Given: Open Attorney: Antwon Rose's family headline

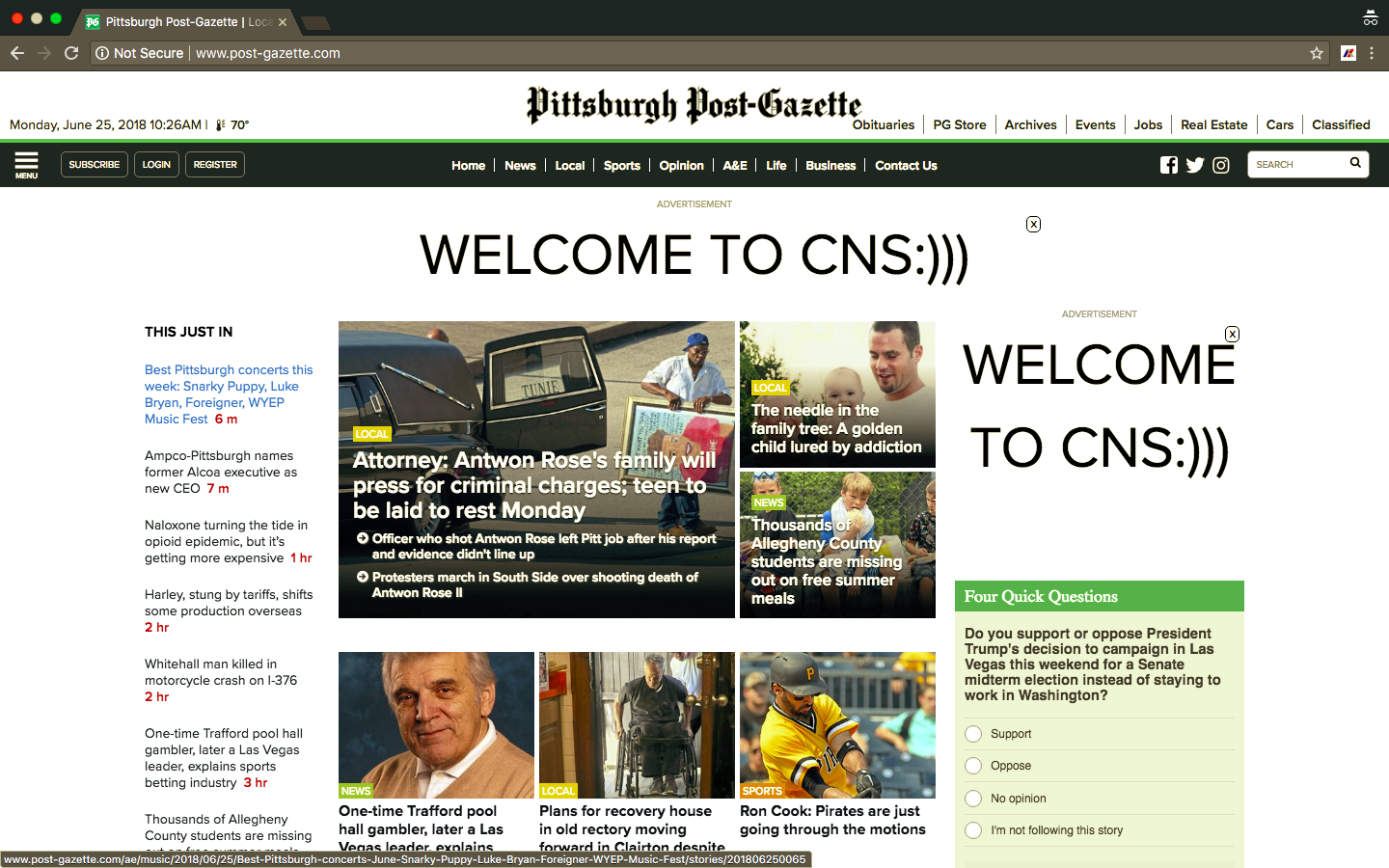Looking at the screenshot, I should click(x=534, y=485).
